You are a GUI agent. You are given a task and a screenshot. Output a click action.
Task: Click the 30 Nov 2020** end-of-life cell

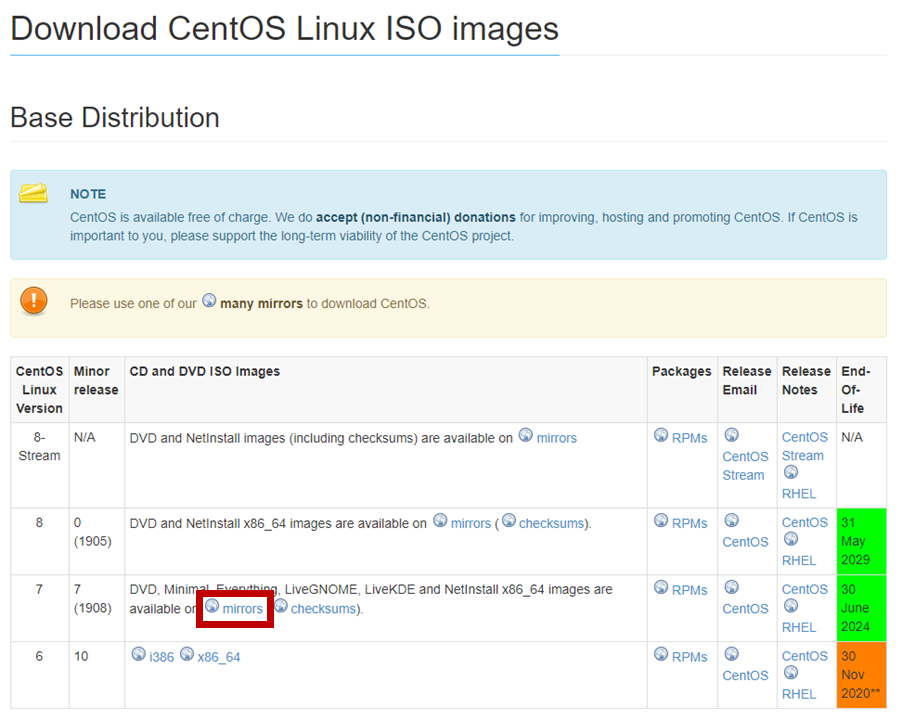pyautogui.click(x=861, y=675)
